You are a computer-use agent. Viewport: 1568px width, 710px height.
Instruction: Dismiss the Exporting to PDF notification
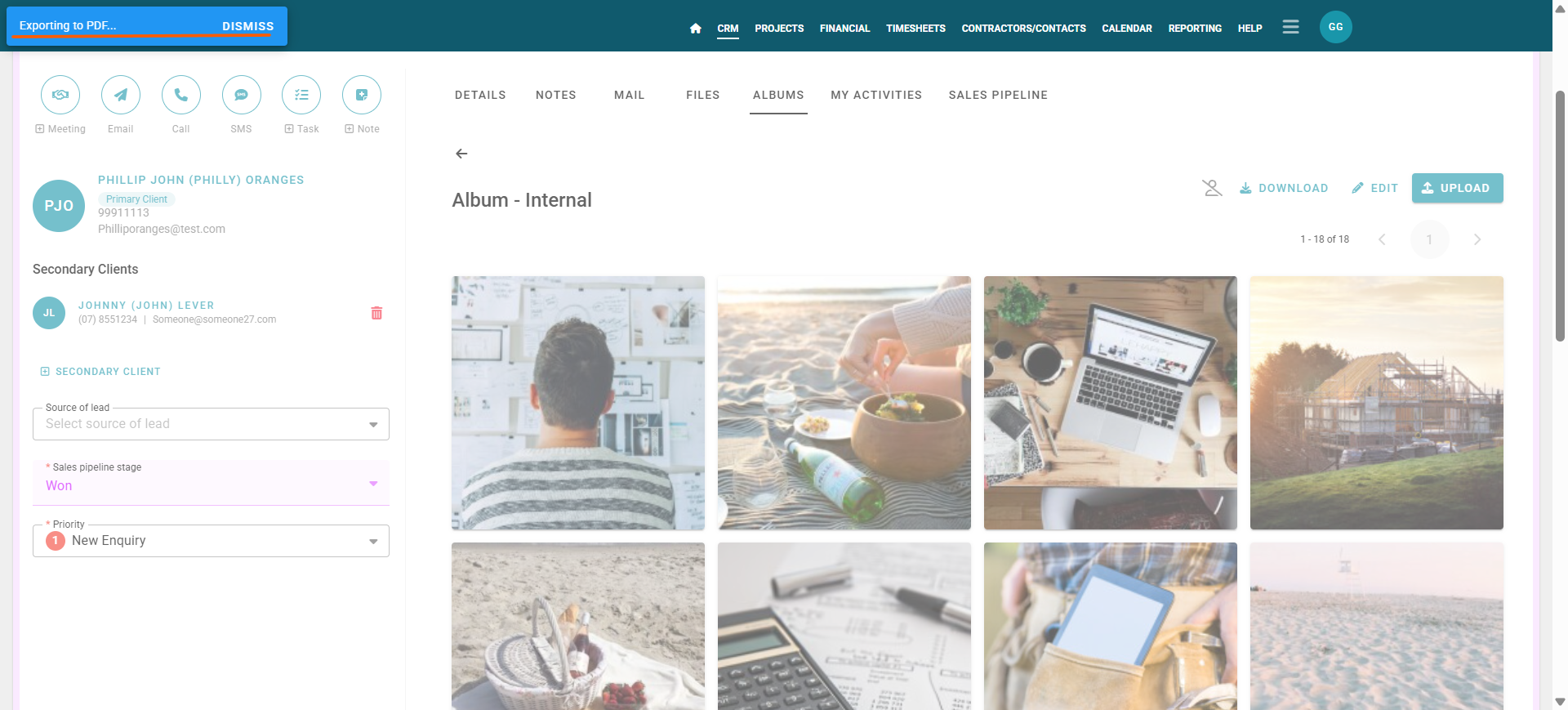point(248,26)
